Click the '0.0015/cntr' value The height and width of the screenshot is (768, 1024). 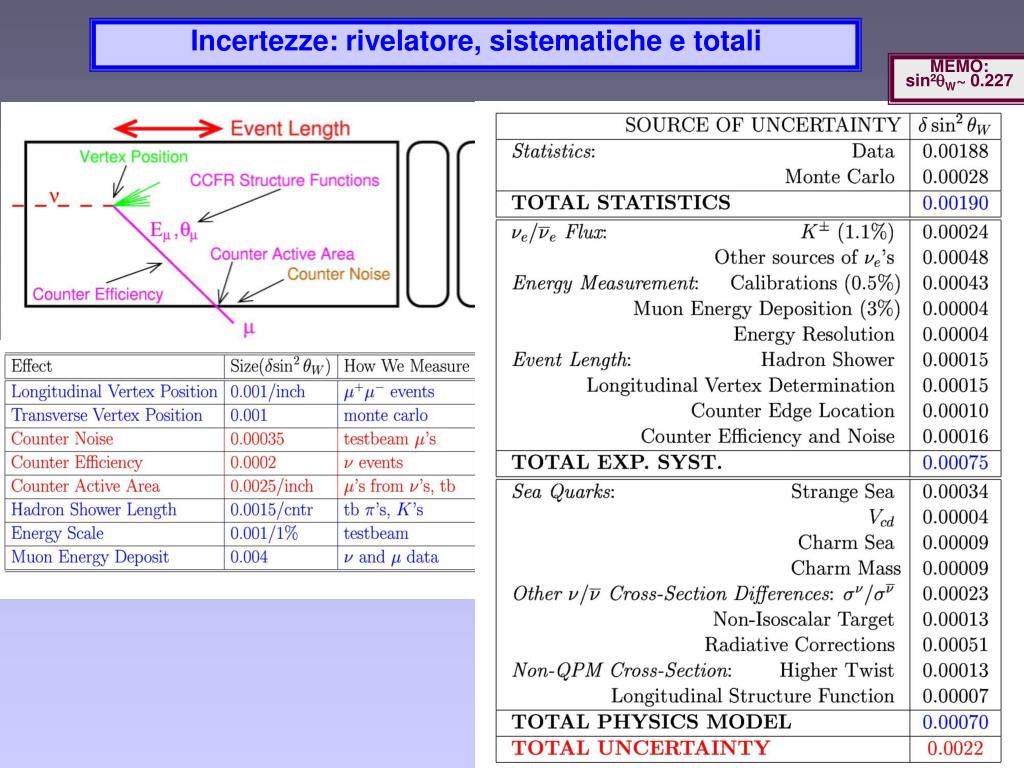[x=271, y=509]
